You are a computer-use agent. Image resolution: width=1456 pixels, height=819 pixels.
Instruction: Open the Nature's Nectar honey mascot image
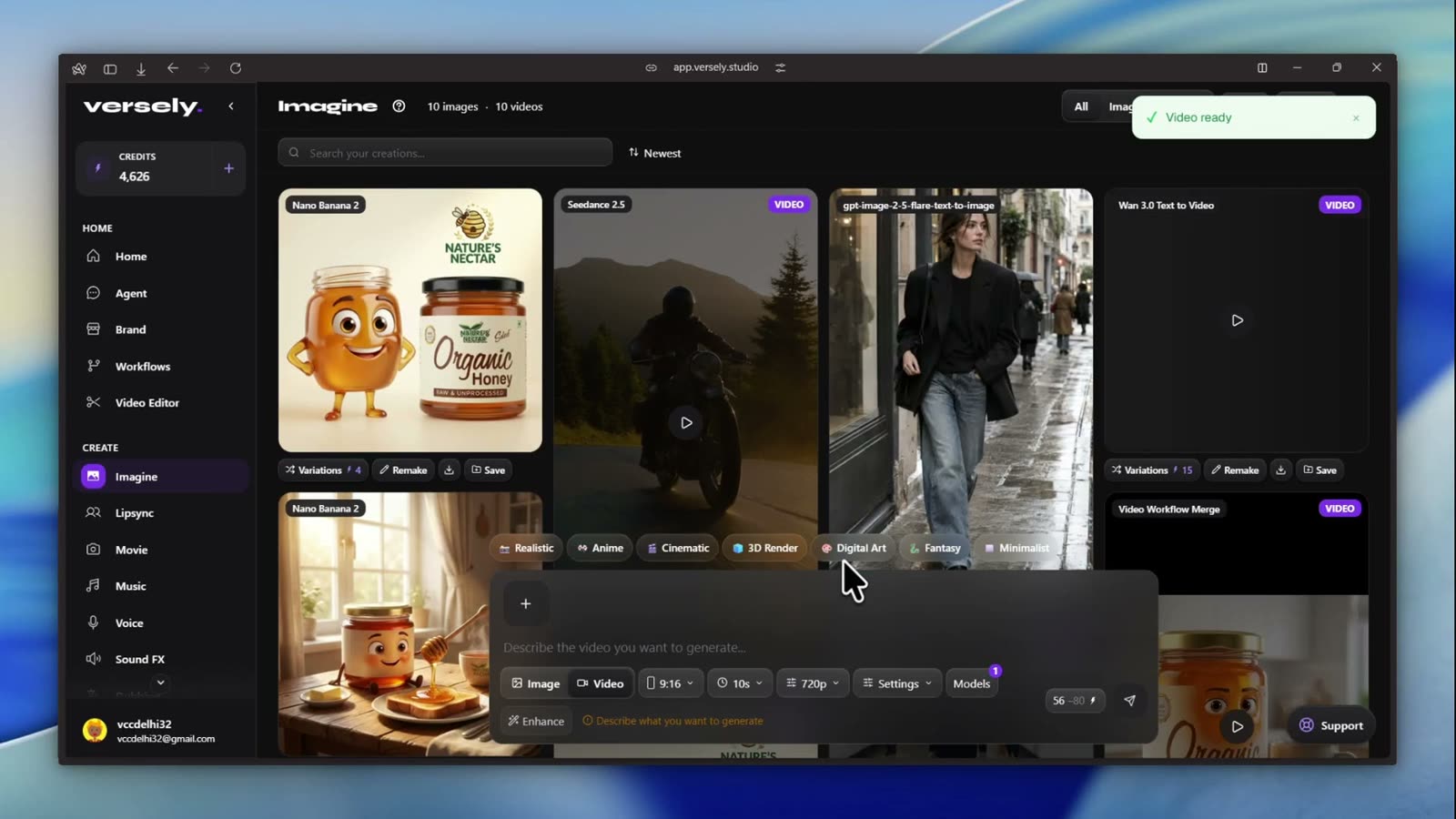click(x=410, y=320)
